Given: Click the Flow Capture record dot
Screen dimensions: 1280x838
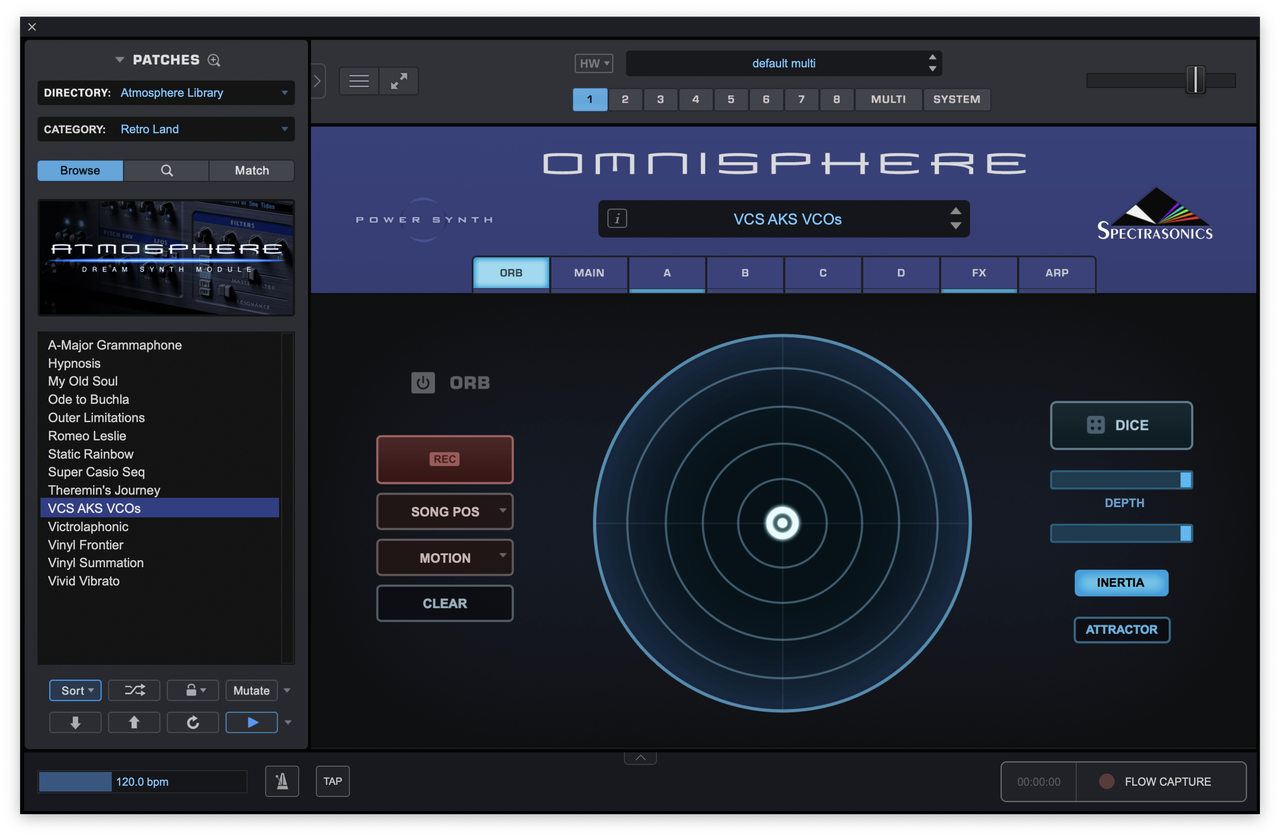Looking at the screenshot, I should [1106, 781].
